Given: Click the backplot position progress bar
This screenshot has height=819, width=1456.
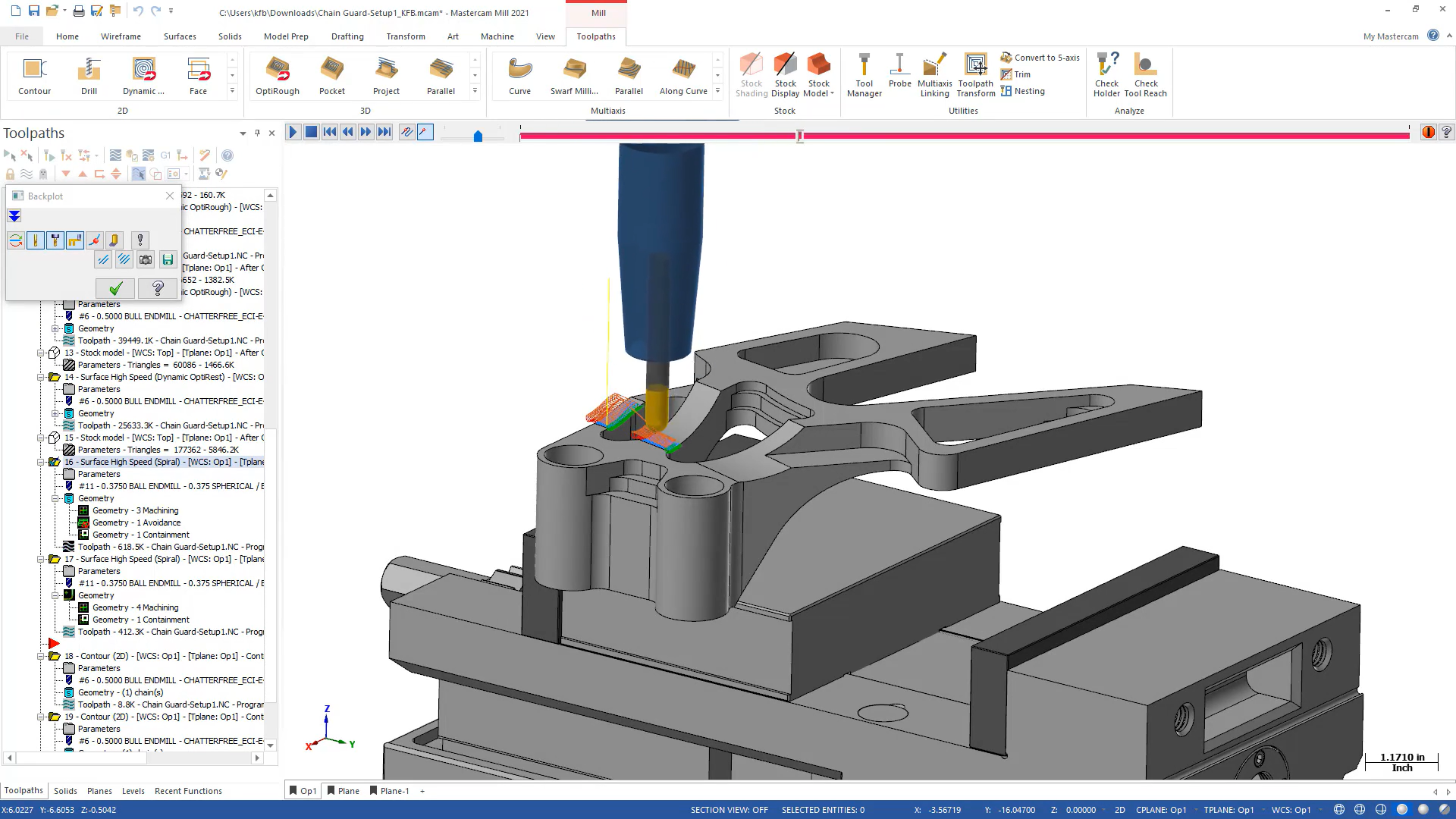Looking at the screenshot, I should tap(965, 136).
